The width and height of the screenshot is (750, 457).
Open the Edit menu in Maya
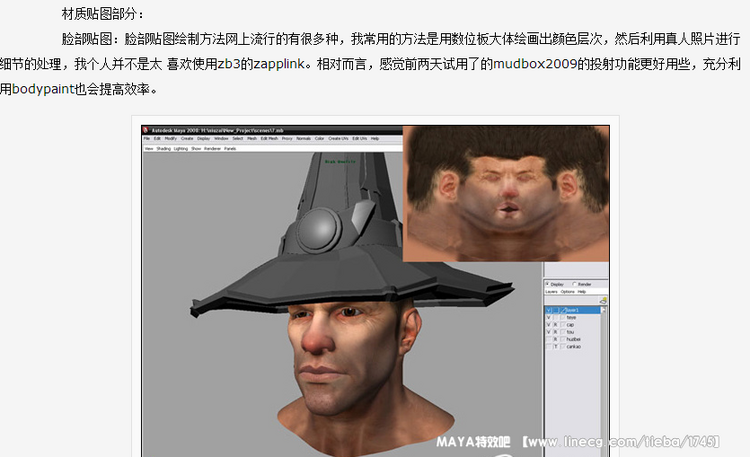[x=157, y=138]
